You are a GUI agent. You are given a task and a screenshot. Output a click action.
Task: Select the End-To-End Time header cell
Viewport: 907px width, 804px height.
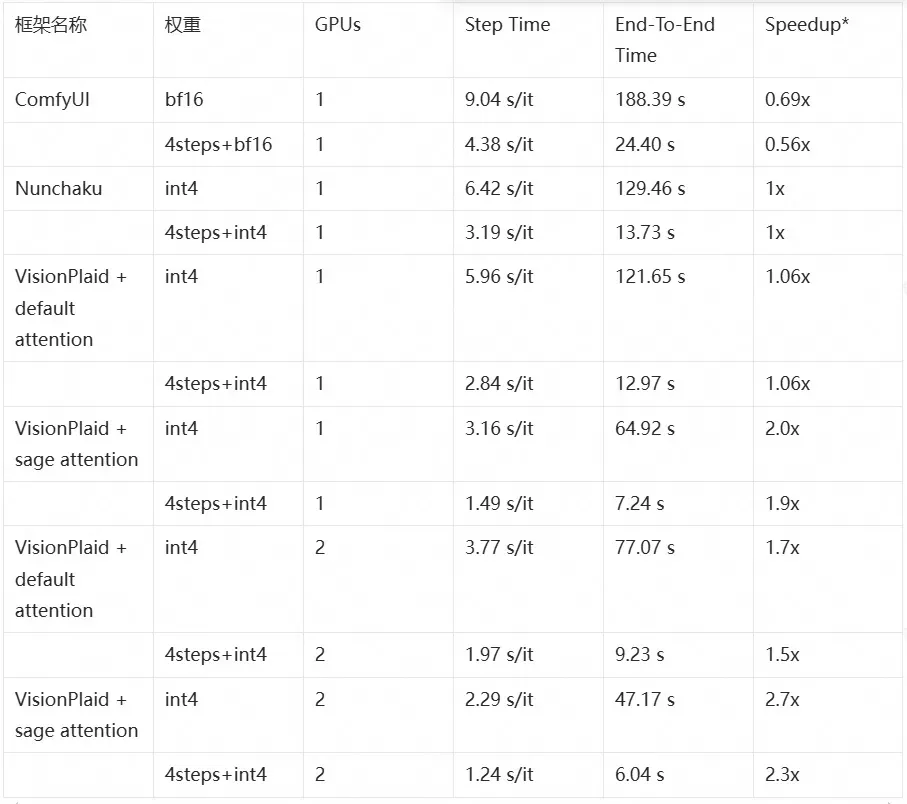click(x=665, y=40)
